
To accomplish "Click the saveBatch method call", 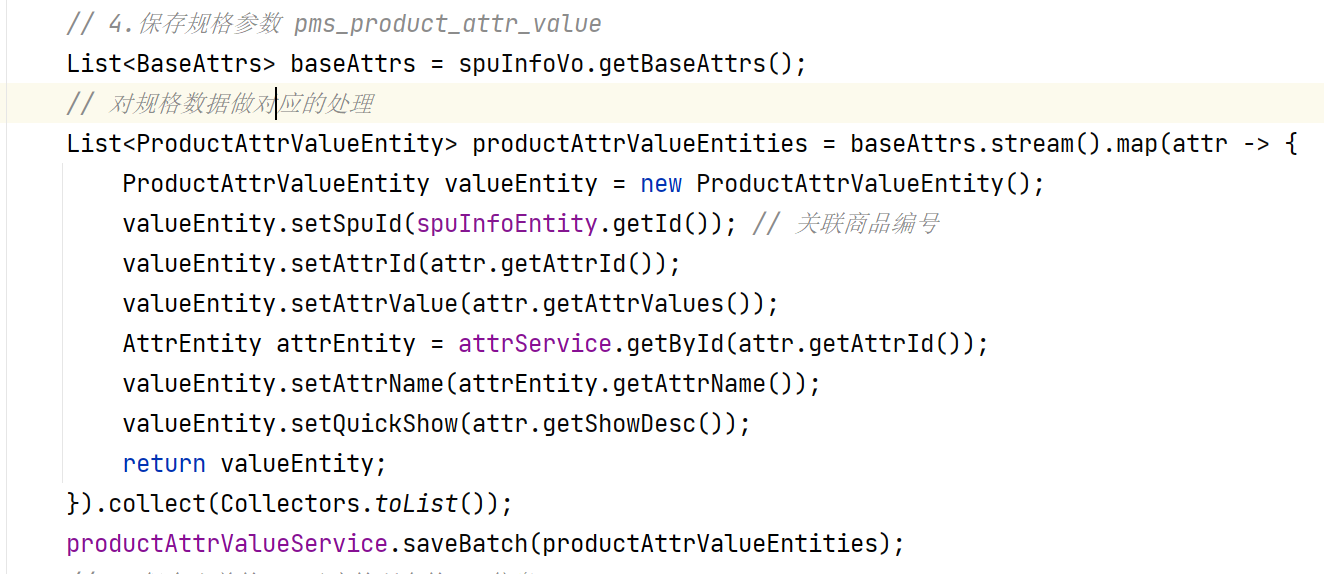I will 465,544.
